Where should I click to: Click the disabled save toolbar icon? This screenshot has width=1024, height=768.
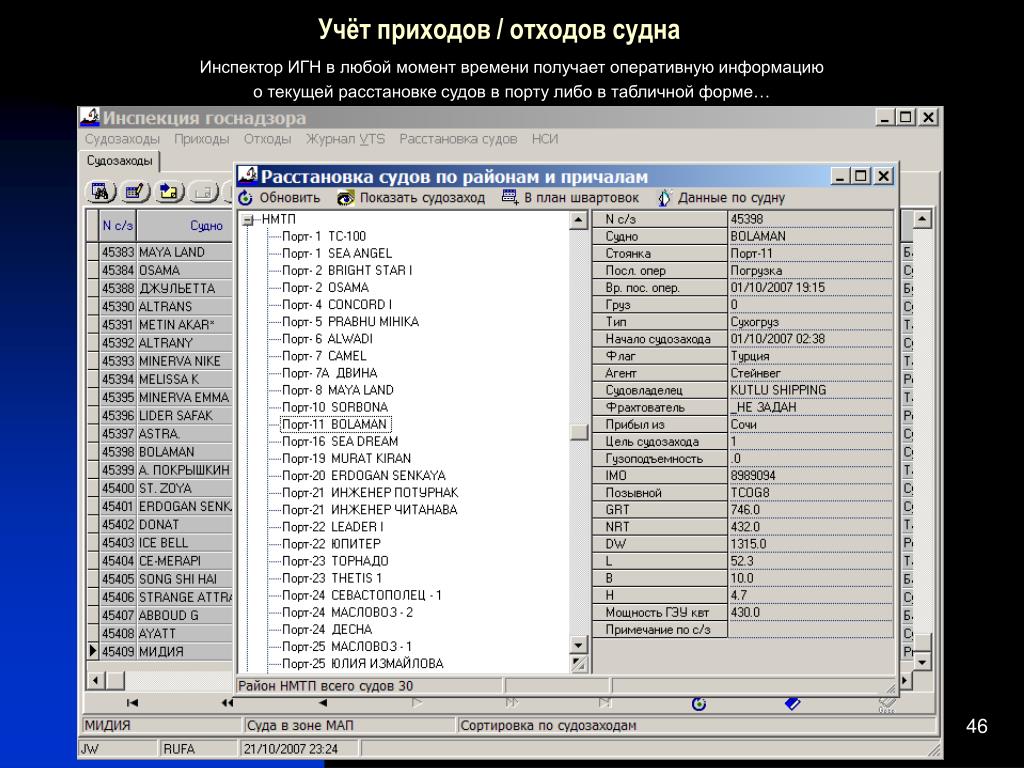(203, 192)
